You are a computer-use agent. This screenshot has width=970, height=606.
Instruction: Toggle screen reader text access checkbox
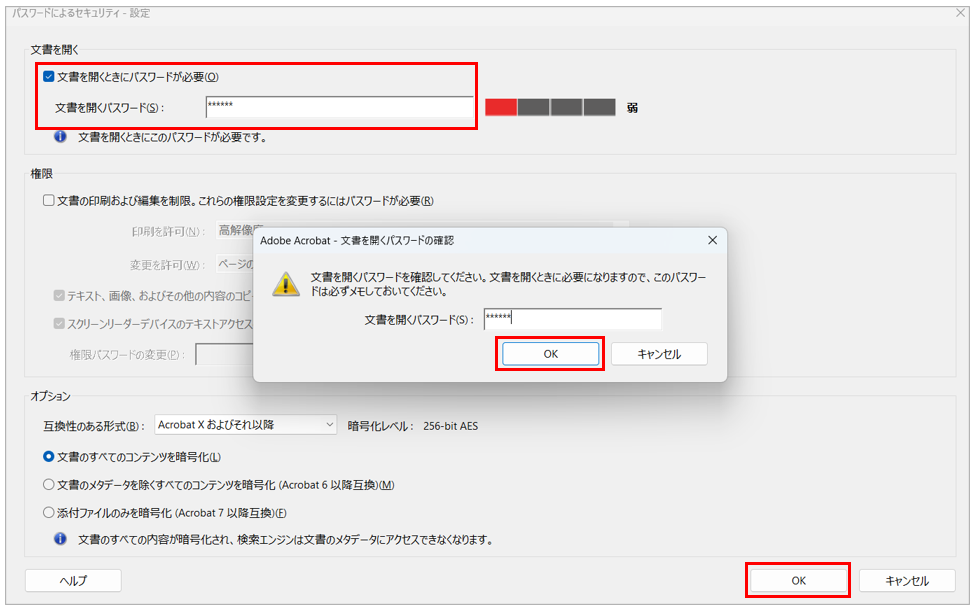click(x=59, y=323)
